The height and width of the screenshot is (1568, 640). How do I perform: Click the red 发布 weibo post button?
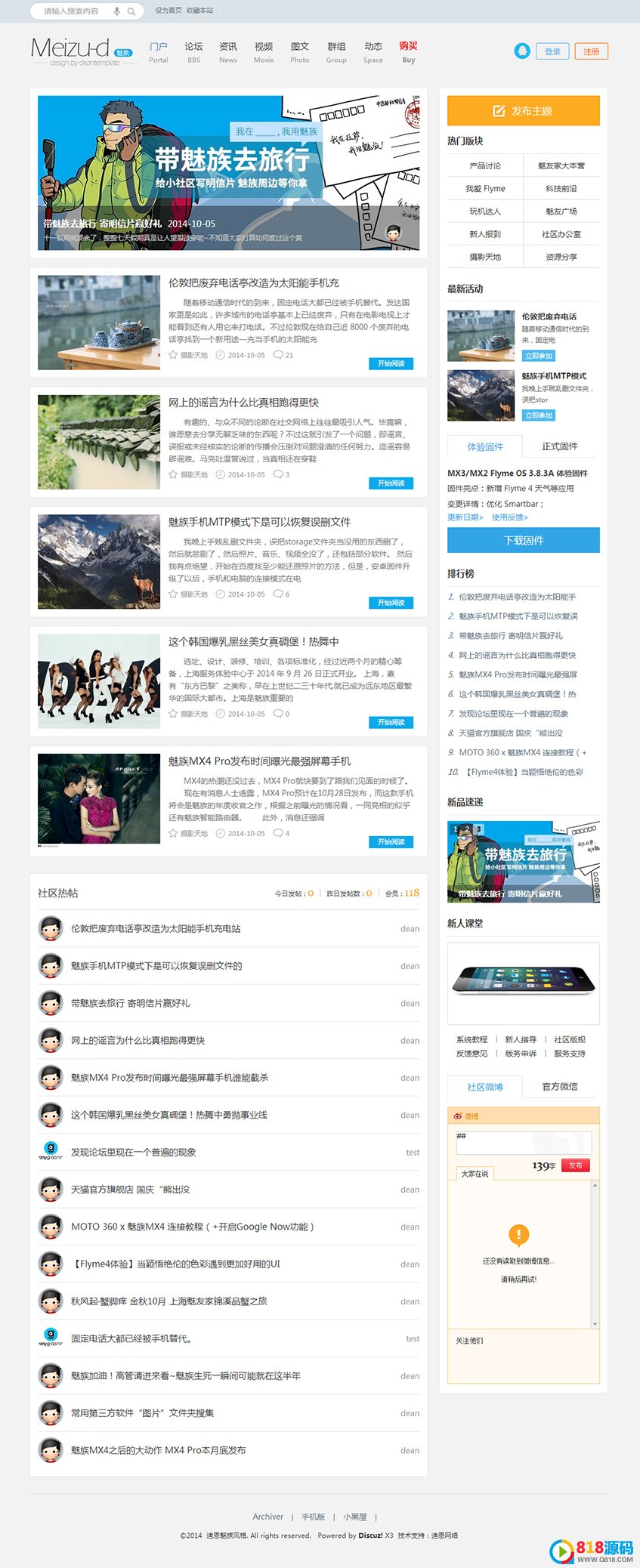576,1165
